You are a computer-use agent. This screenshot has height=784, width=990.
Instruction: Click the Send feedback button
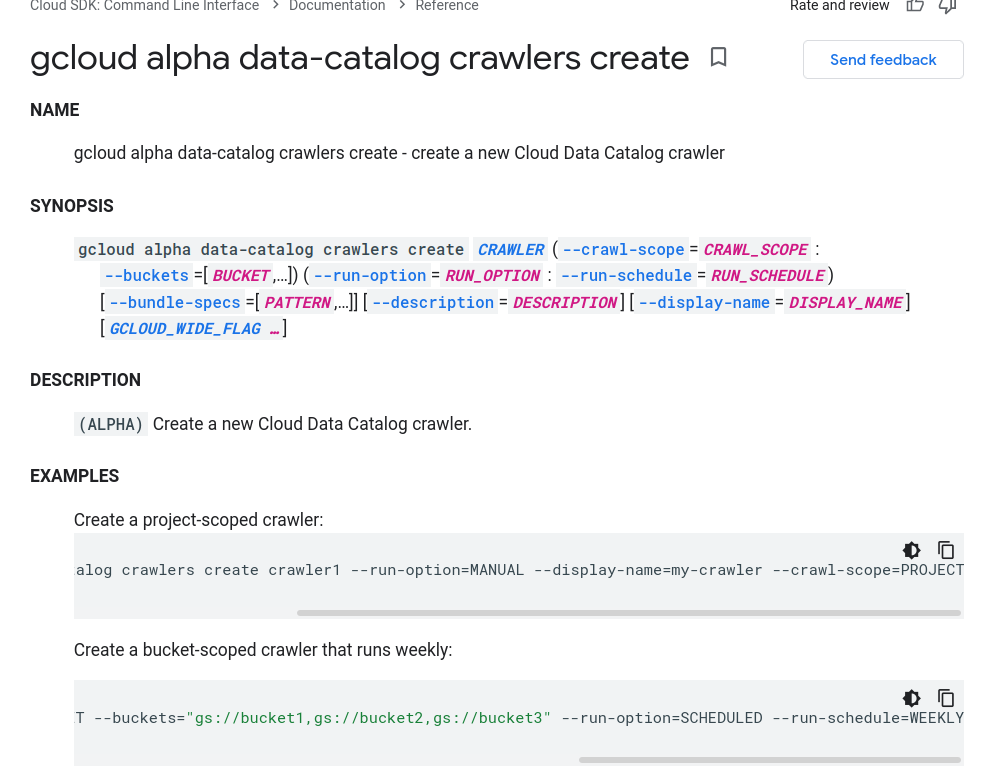pyautogui.click(x=883, y=60)
